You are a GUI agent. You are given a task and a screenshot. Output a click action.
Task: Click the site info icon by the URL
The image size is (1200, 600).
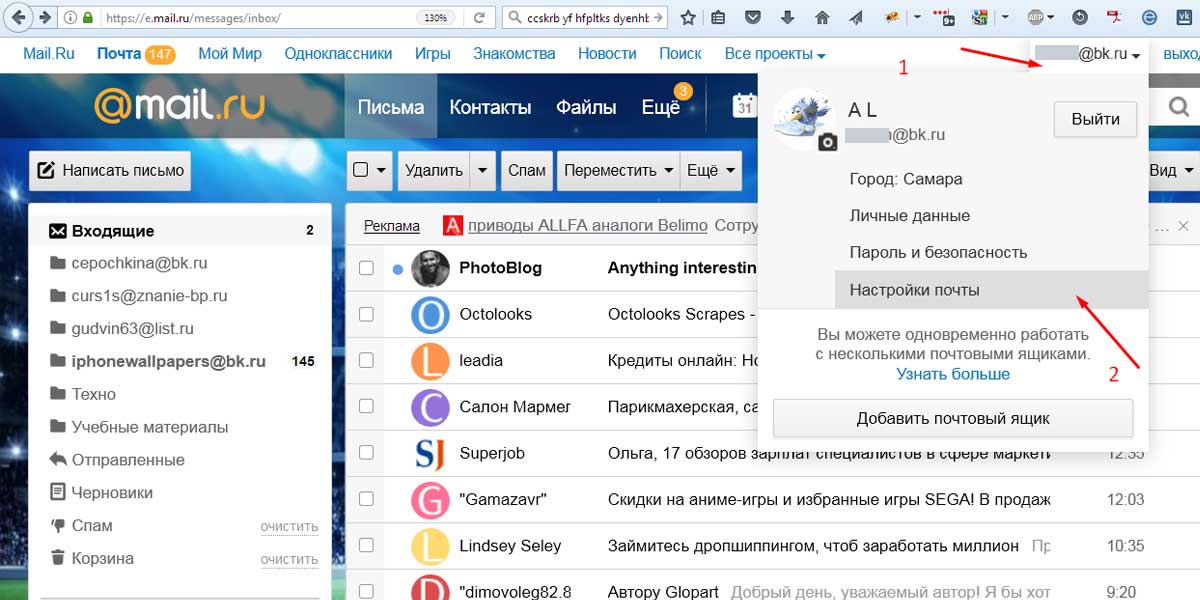(71, 18)
